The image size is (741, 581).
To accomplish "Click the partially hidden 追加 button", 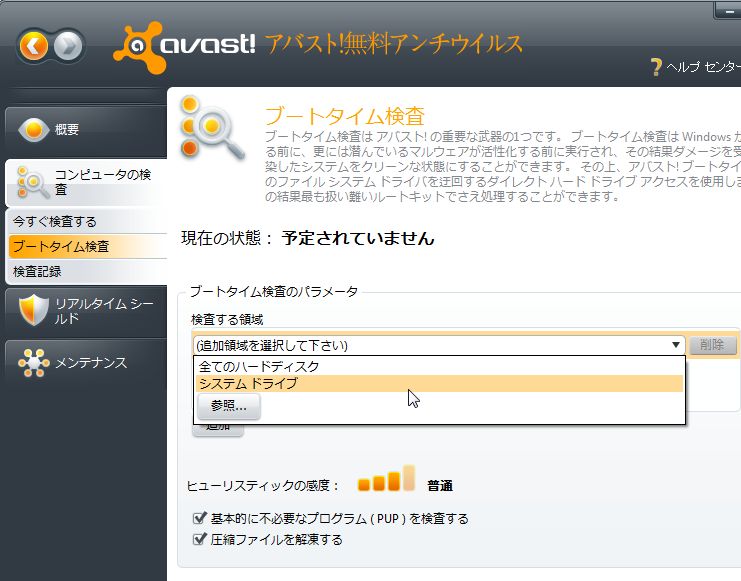I will tap(218, 430).
